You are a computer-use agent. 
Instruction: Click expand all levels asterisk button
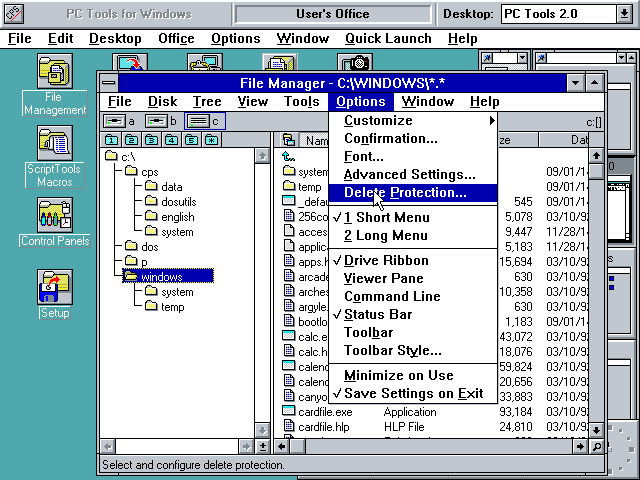(x=211, y=140)
